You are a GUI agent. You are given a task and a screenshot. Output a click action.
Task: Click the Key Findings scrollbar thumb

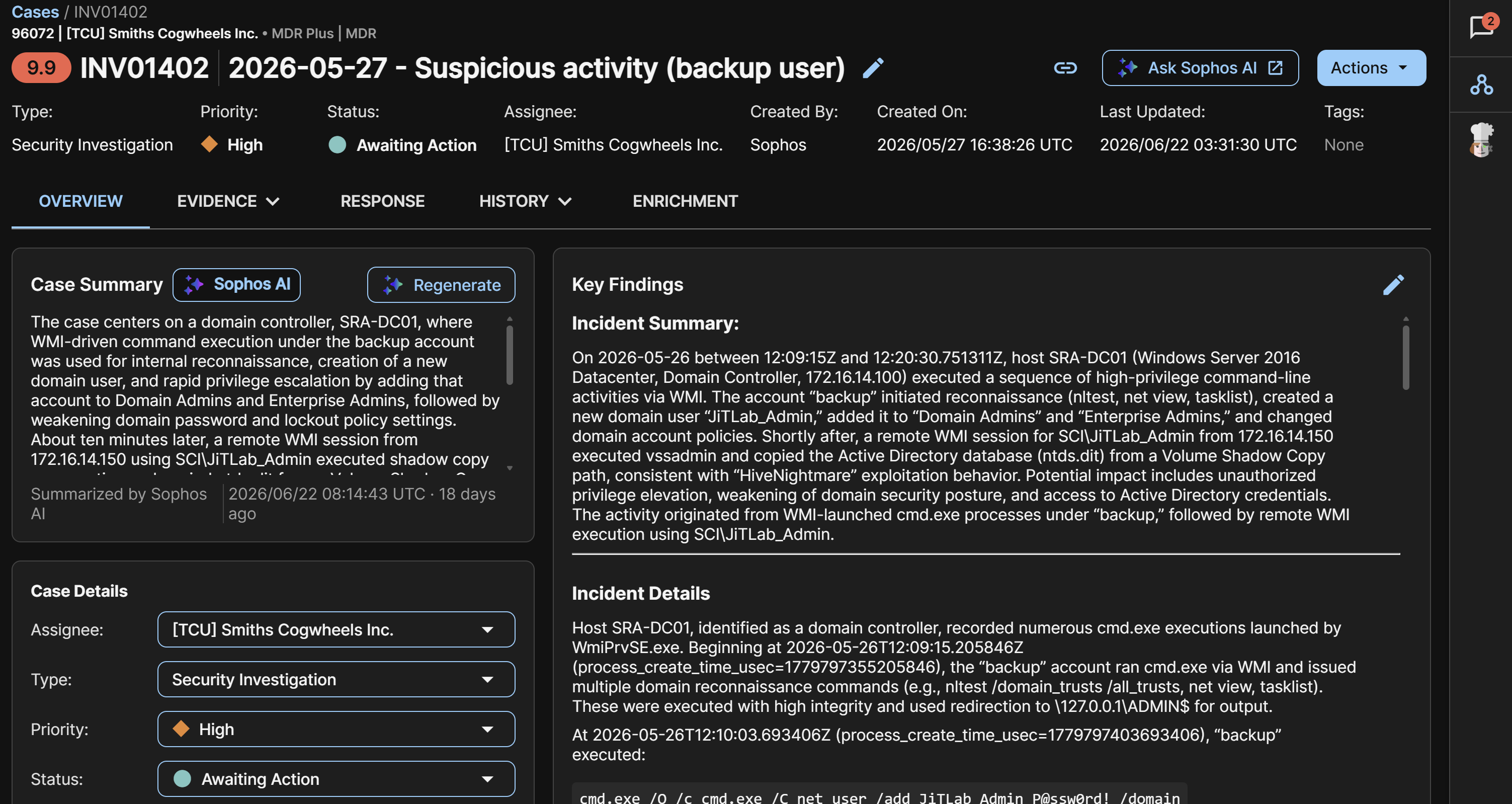(1406, 358)
